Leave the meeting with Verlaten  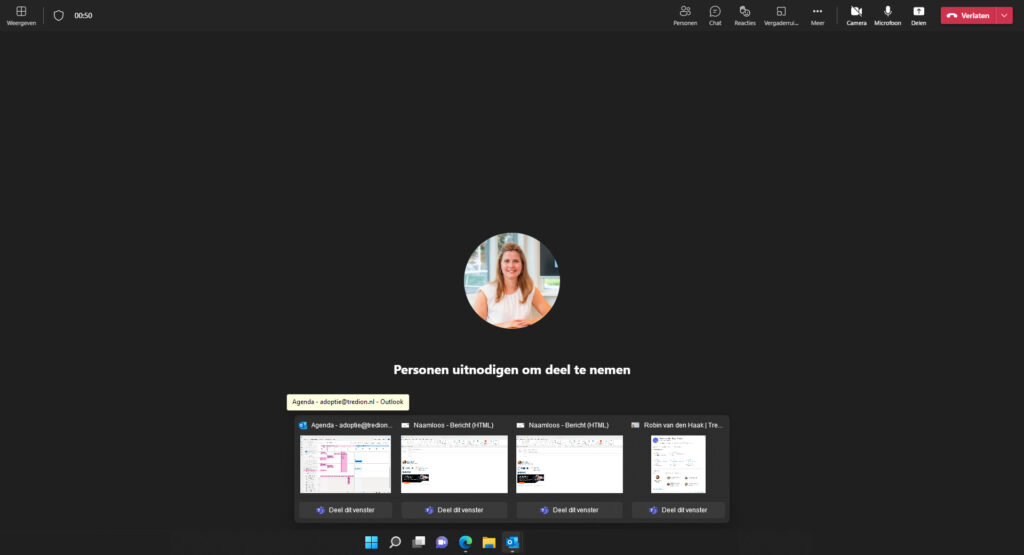(x=968, y=16)
